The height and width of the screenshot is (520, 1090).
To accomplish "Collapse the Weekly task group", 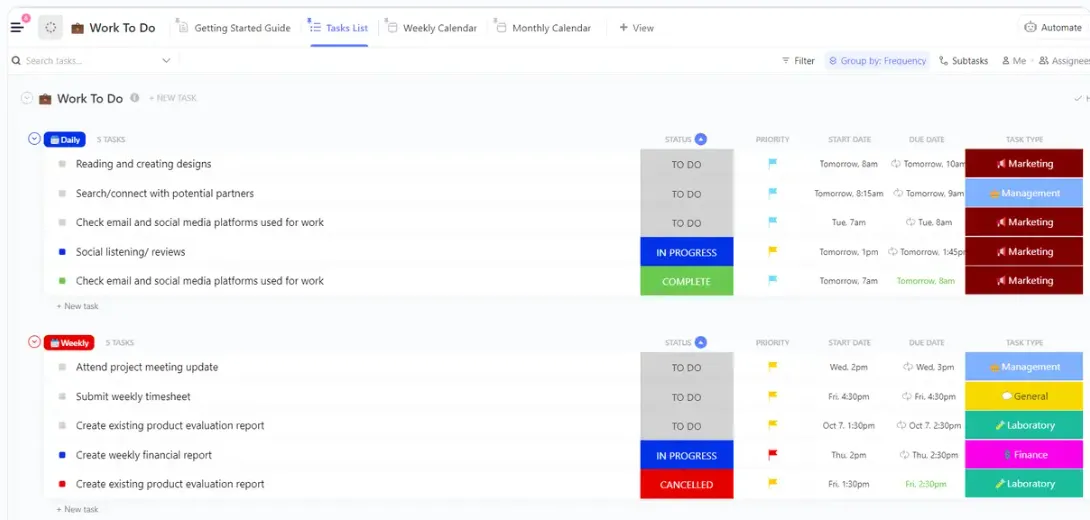I will click(x=34, y=342).
